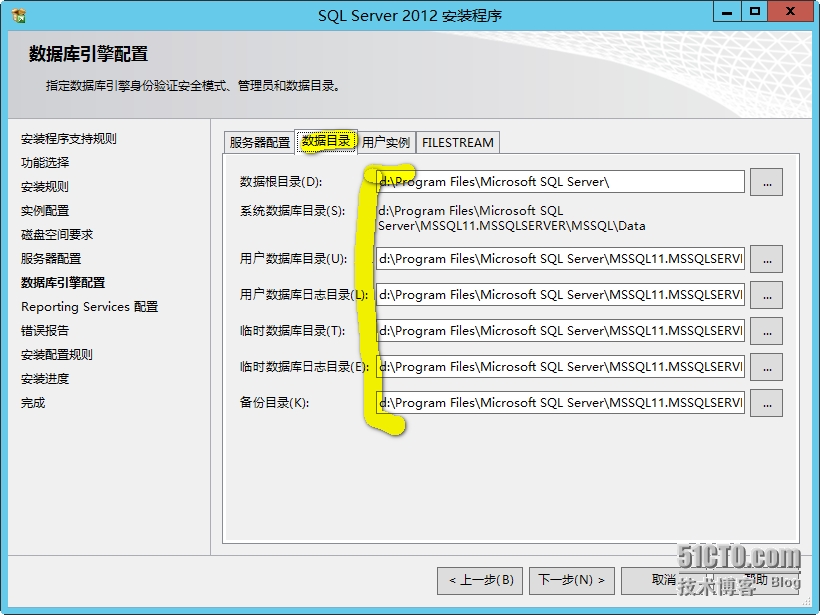Browse for 临时数据库日志目录 folder
Viewport: 820px width, 615px height.
click(x=766, y=367)
